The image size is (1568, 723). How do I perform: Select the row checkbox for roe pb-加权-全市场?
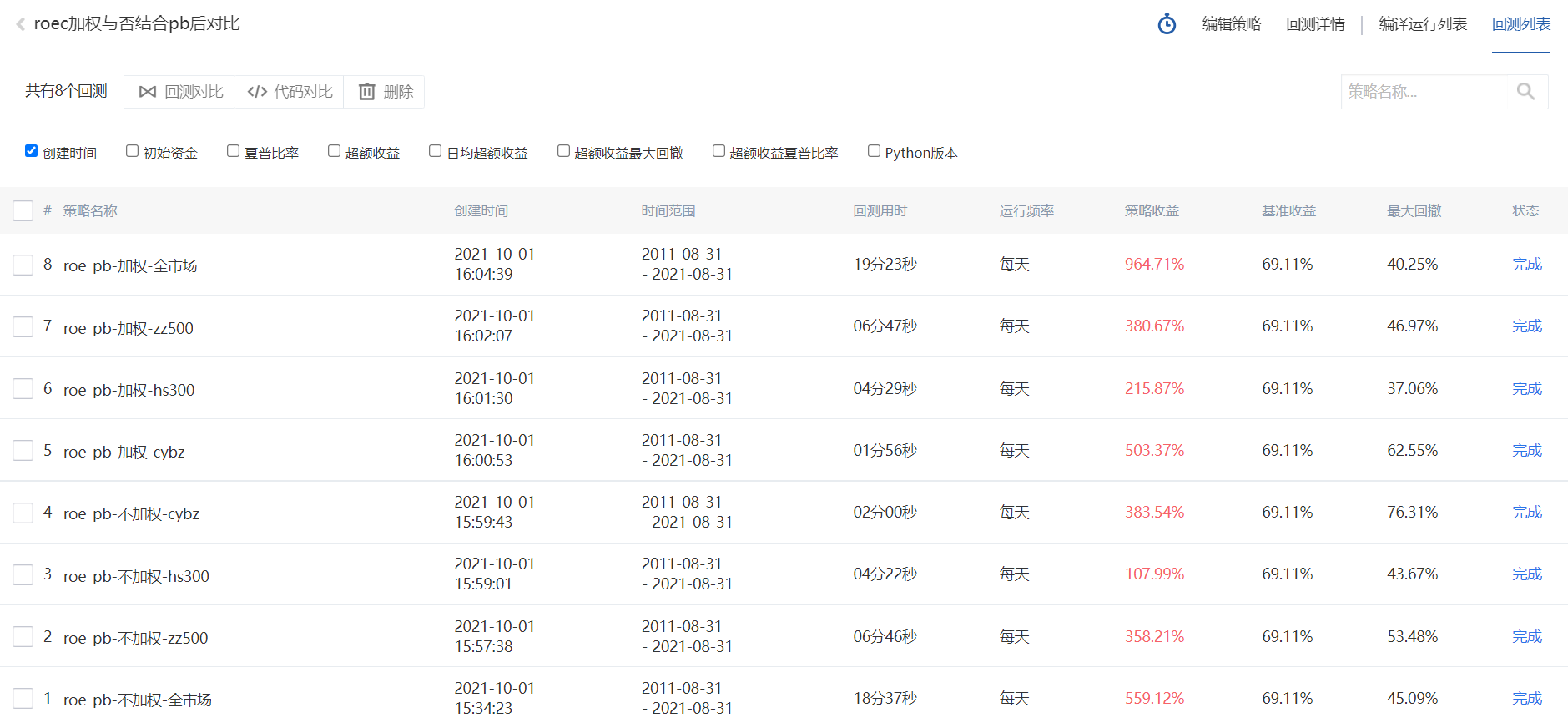coord(23,265)
